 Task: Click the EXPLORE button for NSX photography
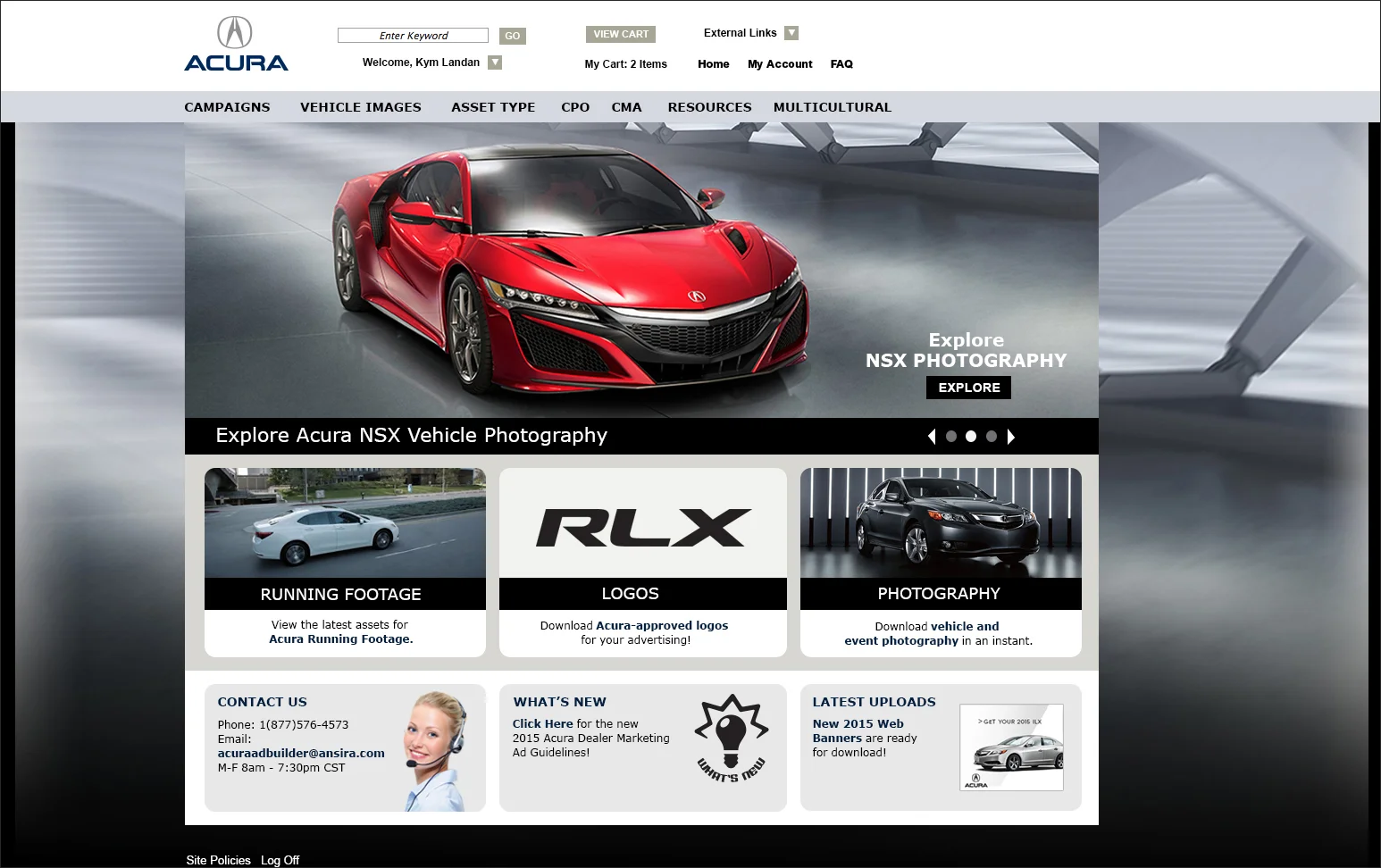point(968,388)
